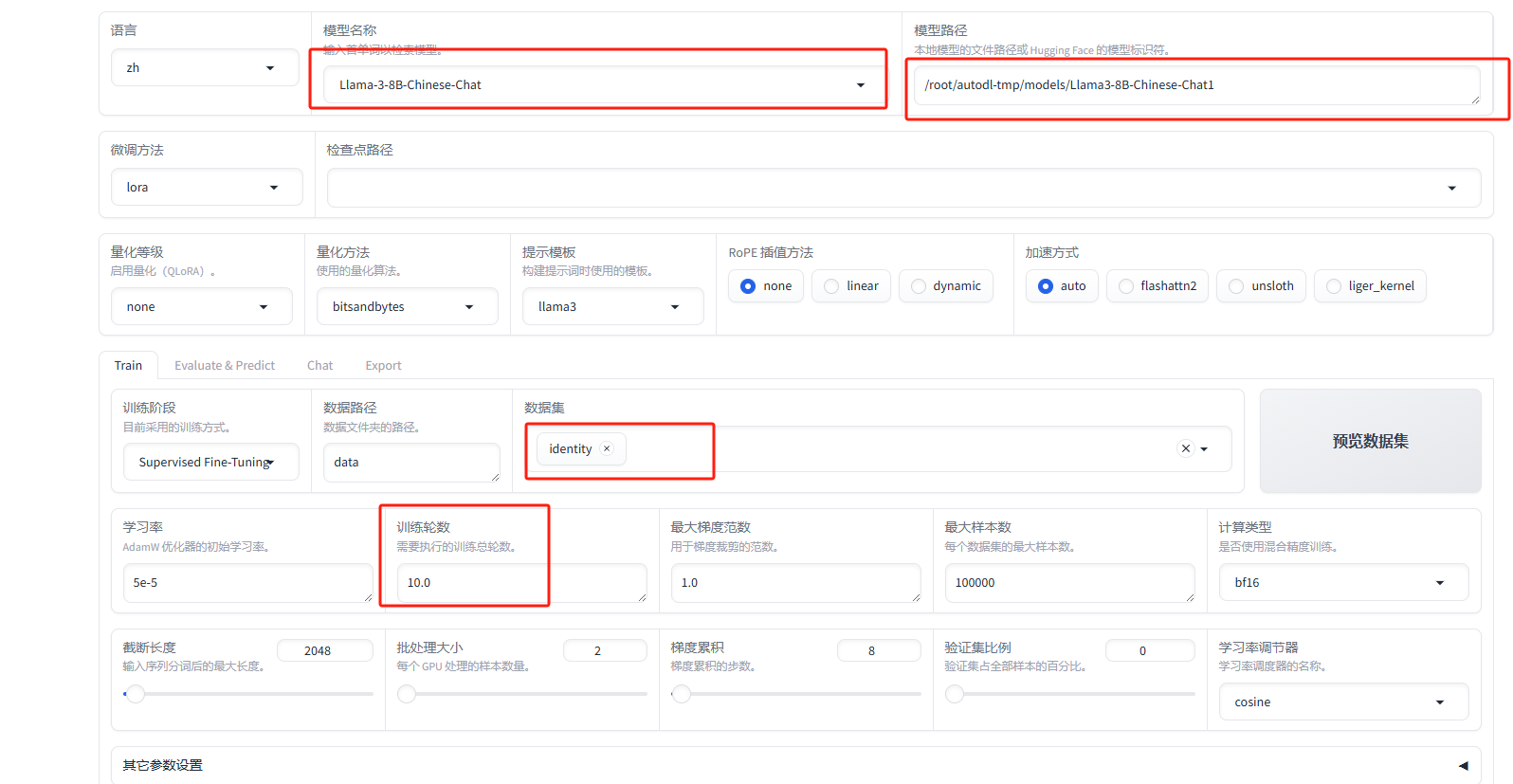
Task: Select the linear RoPE option
Action: pos(831,286)
